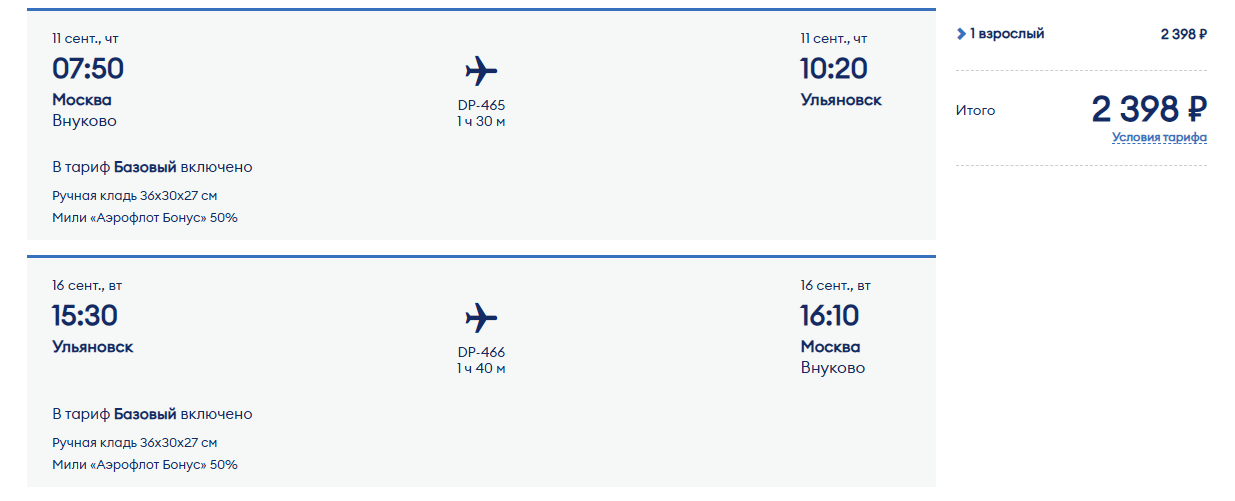
Task: Click flight number DP-465
Action: coord(481,105)
